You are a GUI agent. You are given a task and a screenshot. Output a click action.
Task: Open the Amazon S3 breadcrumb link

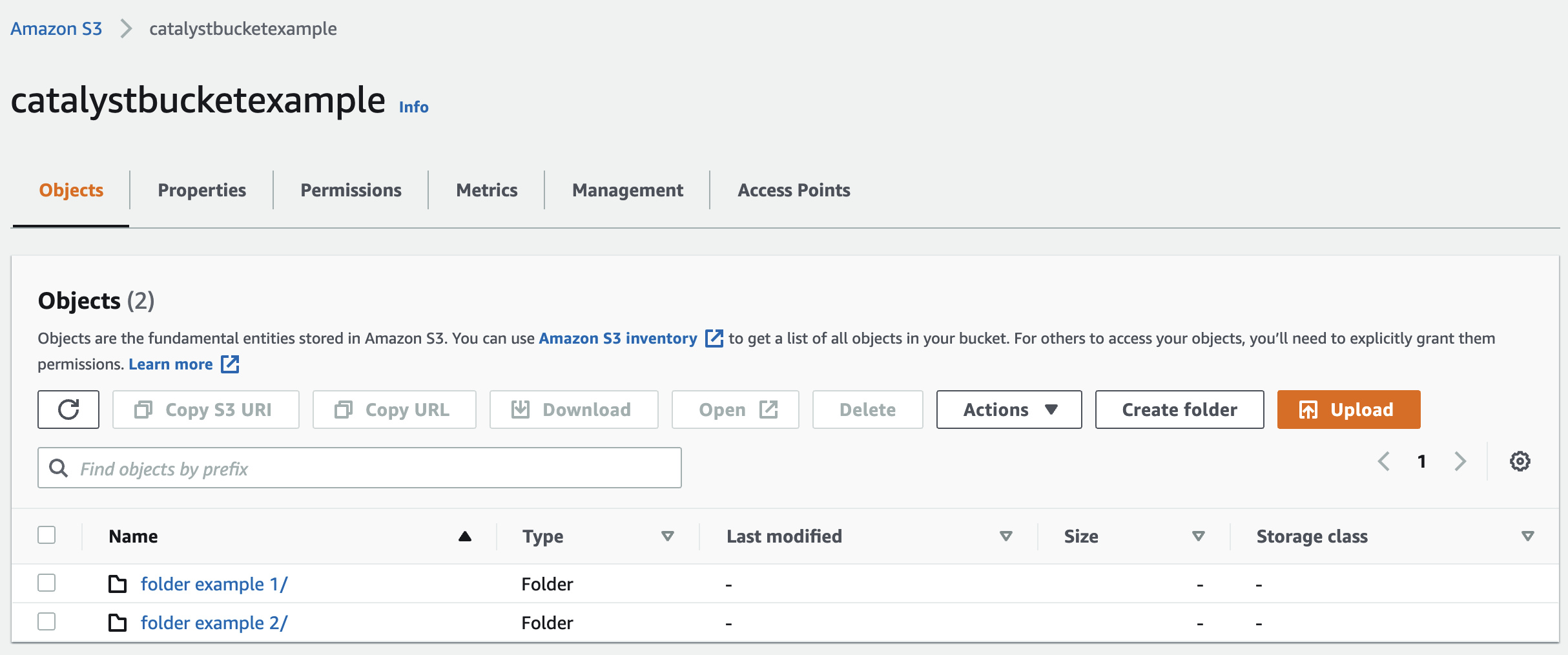[56, 29]
